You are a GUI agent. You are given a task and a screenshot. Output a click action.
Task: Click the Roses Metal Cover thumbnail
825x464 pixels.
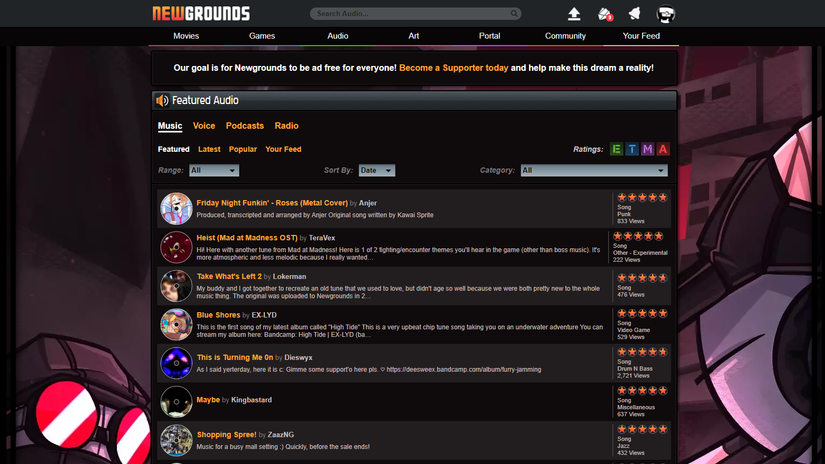[176, 208]
